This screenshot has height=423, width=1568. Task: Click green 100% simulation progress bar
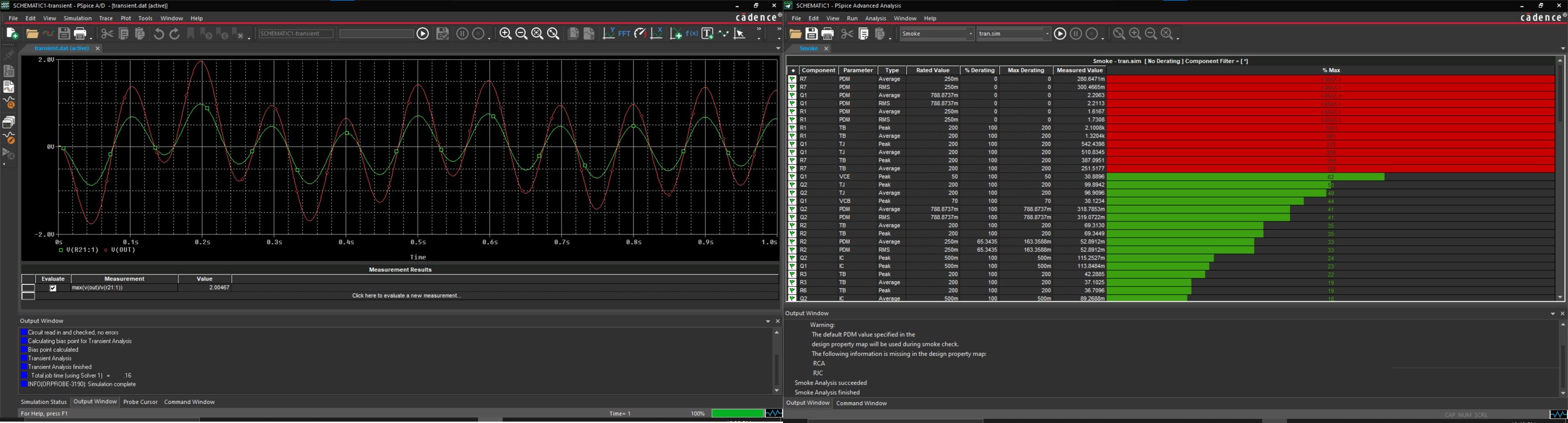pyautogui.click(x=737, y=414)
